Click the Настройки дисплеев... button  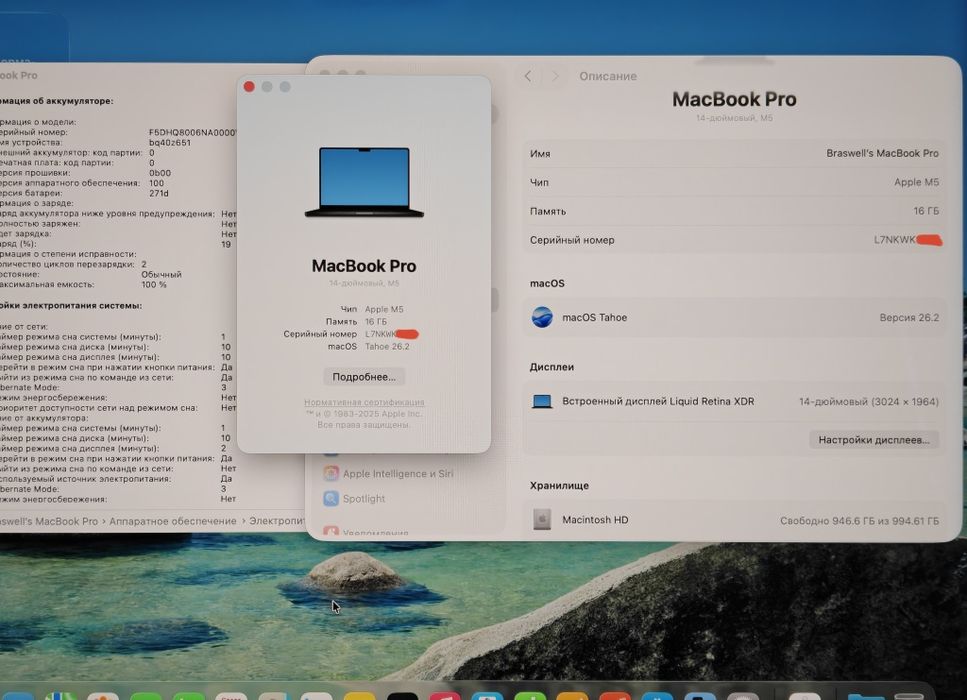874,440
